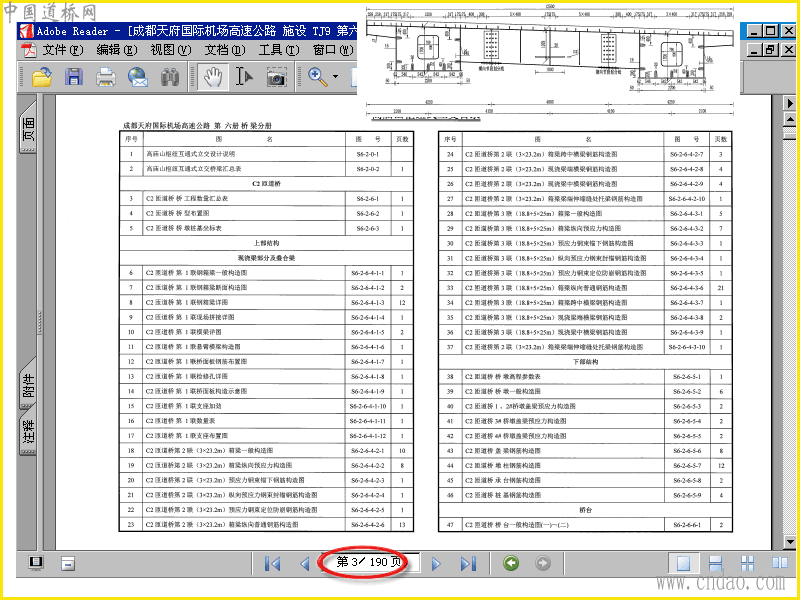
Task: Go to the next page
Action: (x=436, y=563)
